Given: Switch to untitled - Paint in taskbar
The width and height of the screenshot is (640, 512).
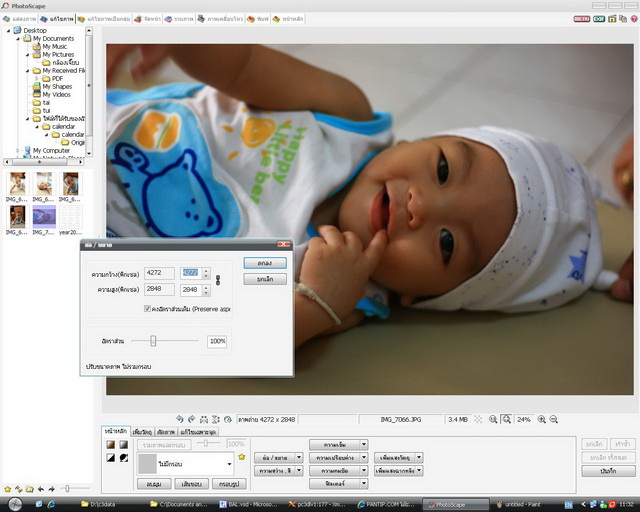Looking at the screenshot, I should click(520, 505).
